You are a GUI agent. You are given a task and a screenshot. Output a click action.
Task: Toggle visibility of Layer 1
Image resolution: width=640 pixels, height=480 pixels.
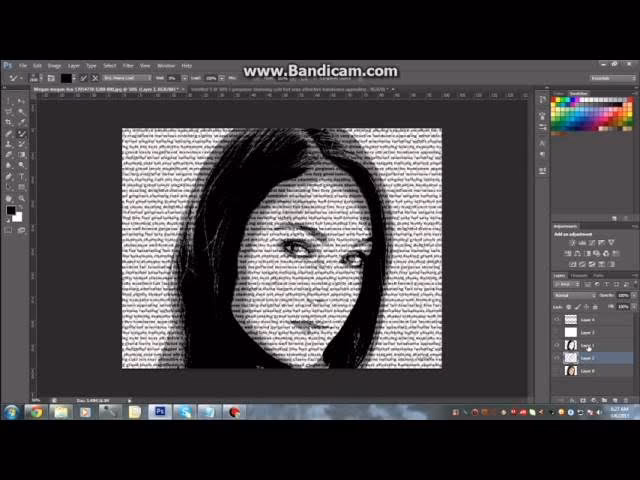click(x=557, y=345)
